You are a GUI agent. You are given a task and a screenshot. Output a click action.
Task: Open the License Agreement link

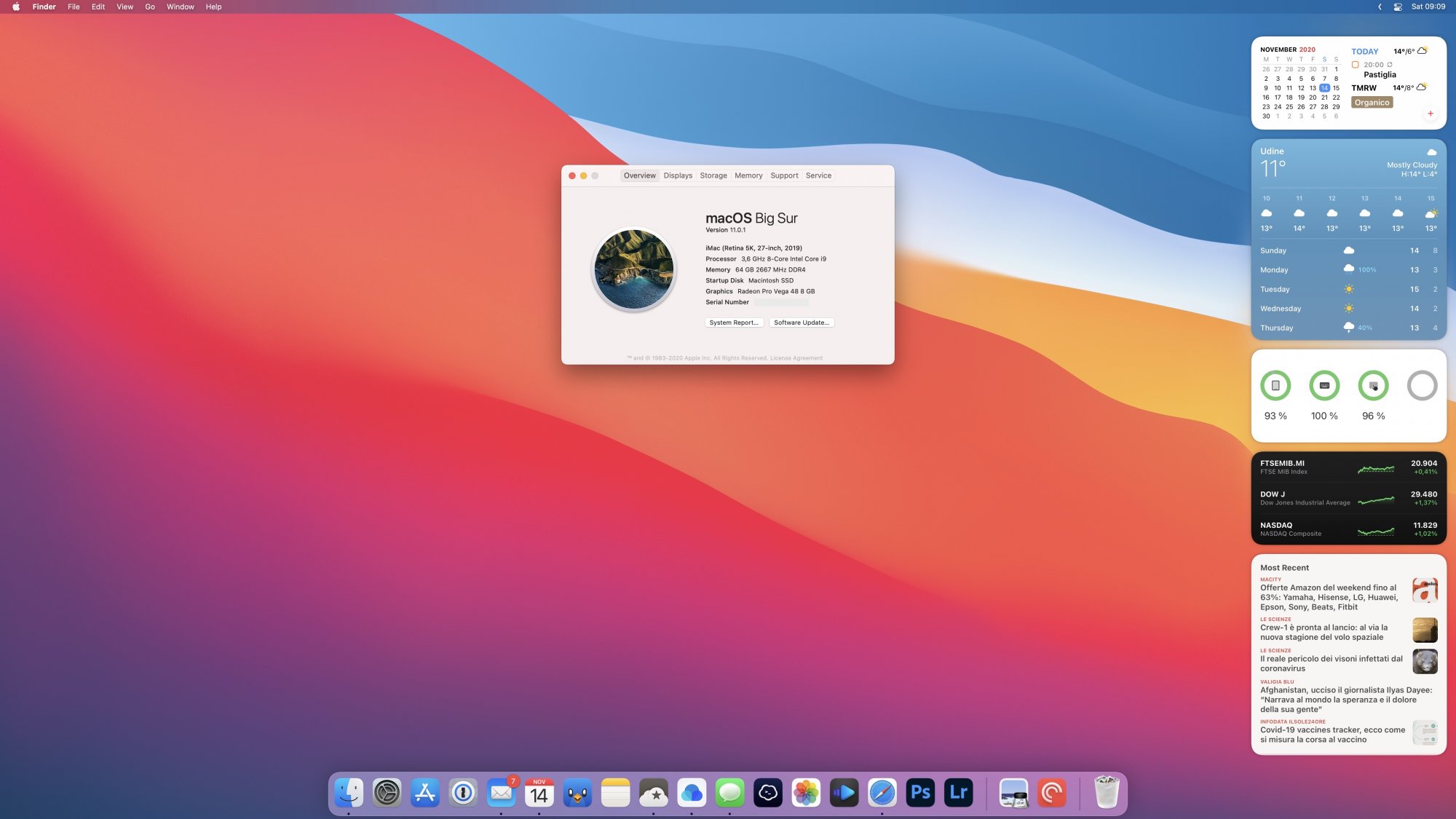coord(796,358)
